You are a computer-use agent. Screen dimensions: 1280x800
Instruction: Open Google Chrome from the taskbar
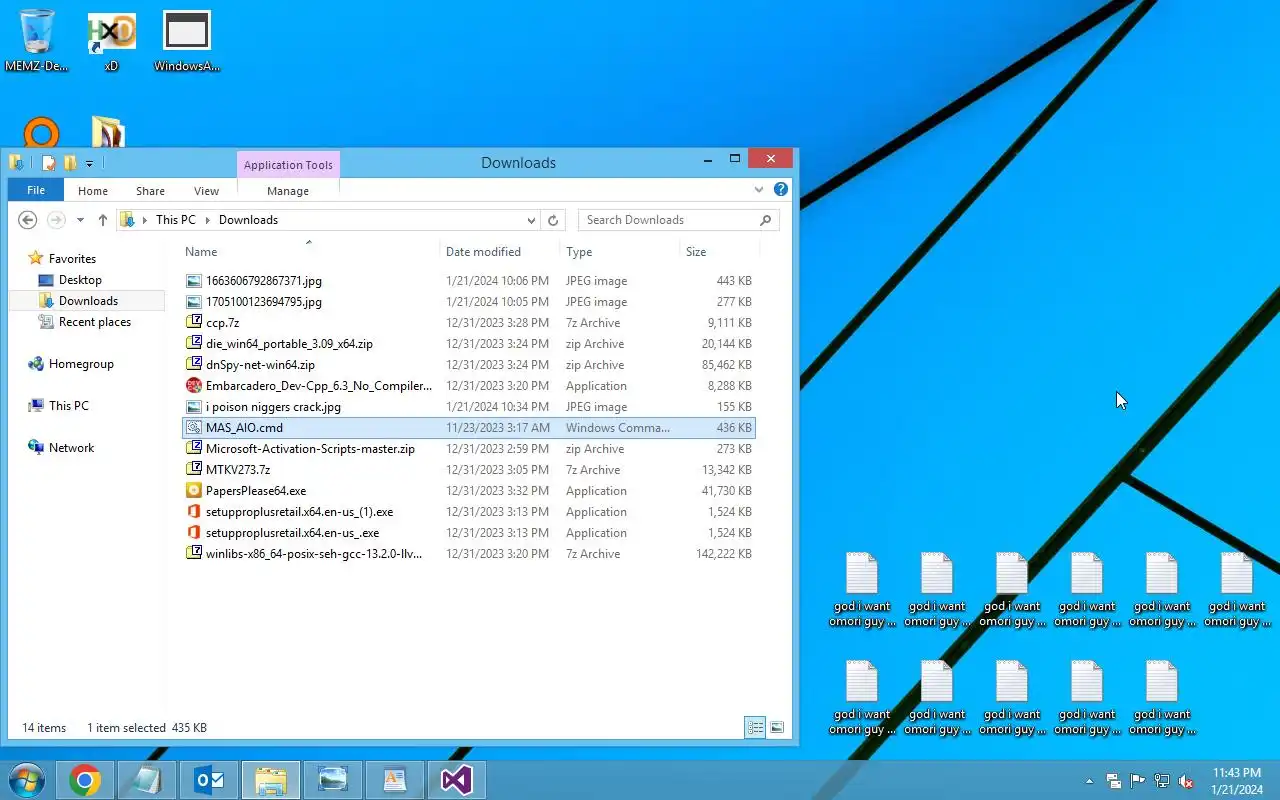tap(85, 780)
